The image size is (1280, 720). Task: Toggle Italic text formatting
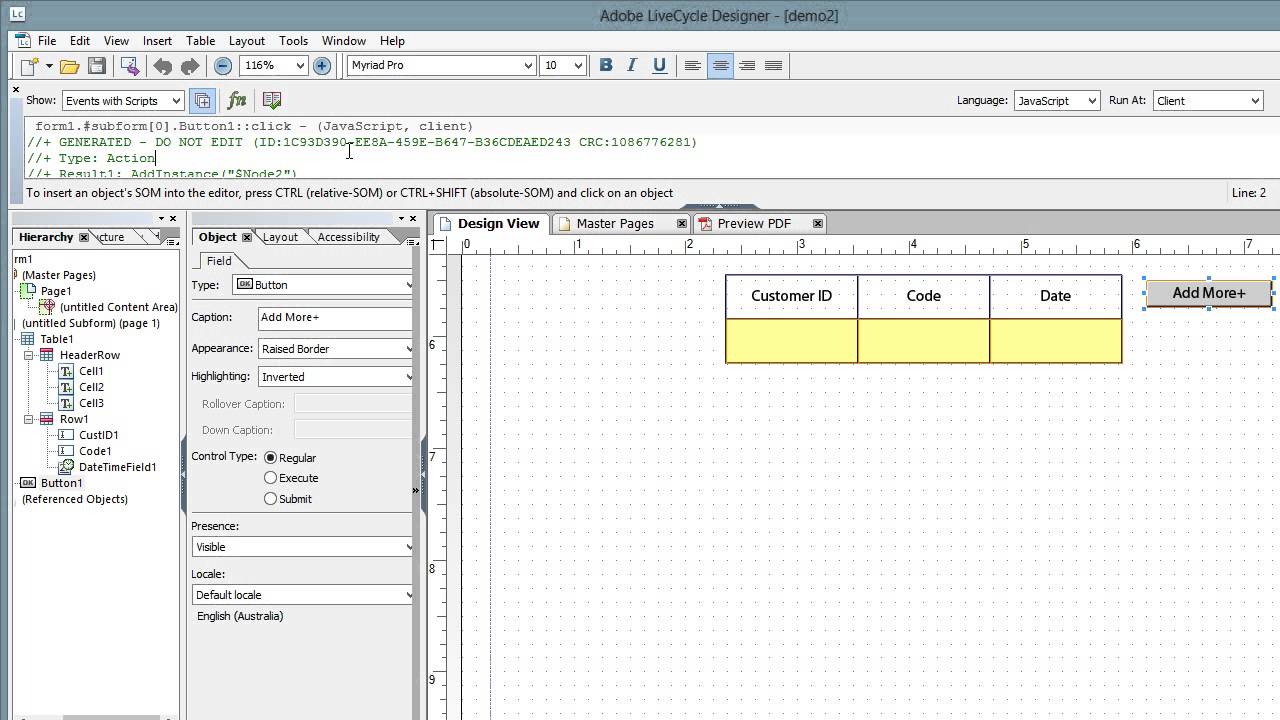(632, 65)
